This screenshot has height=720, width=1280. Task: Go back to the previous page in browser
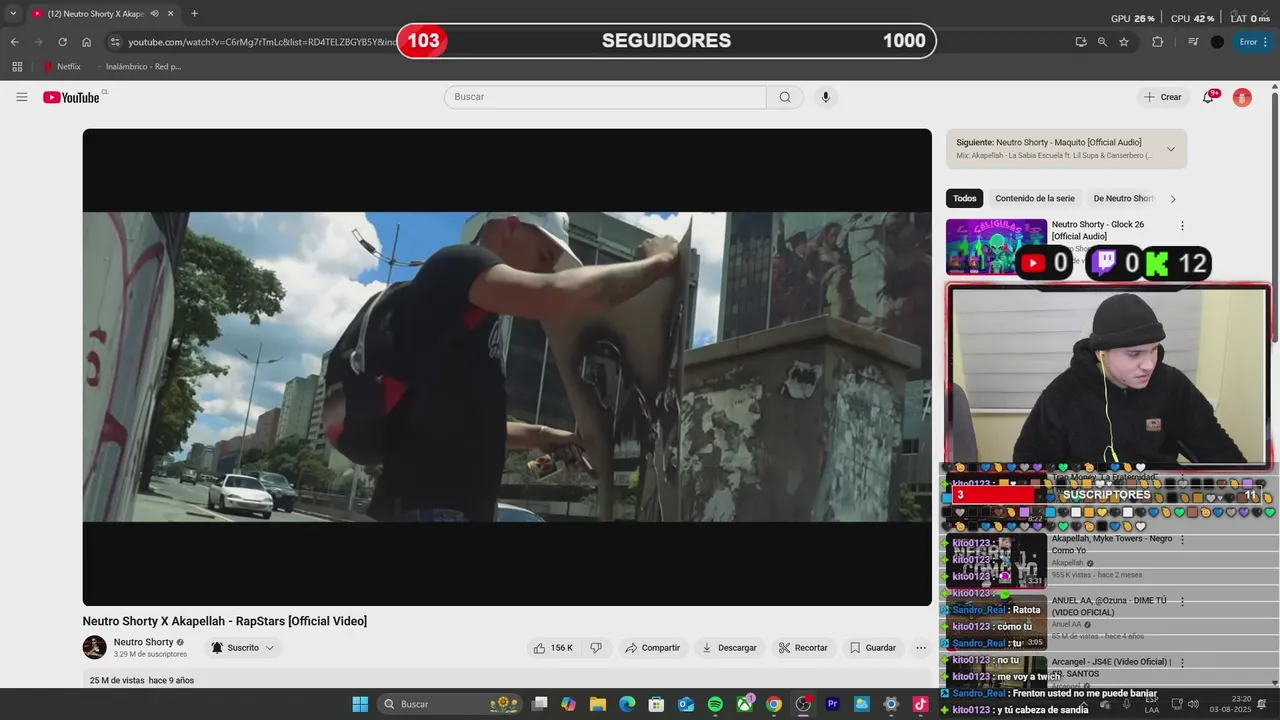(14, 42)
